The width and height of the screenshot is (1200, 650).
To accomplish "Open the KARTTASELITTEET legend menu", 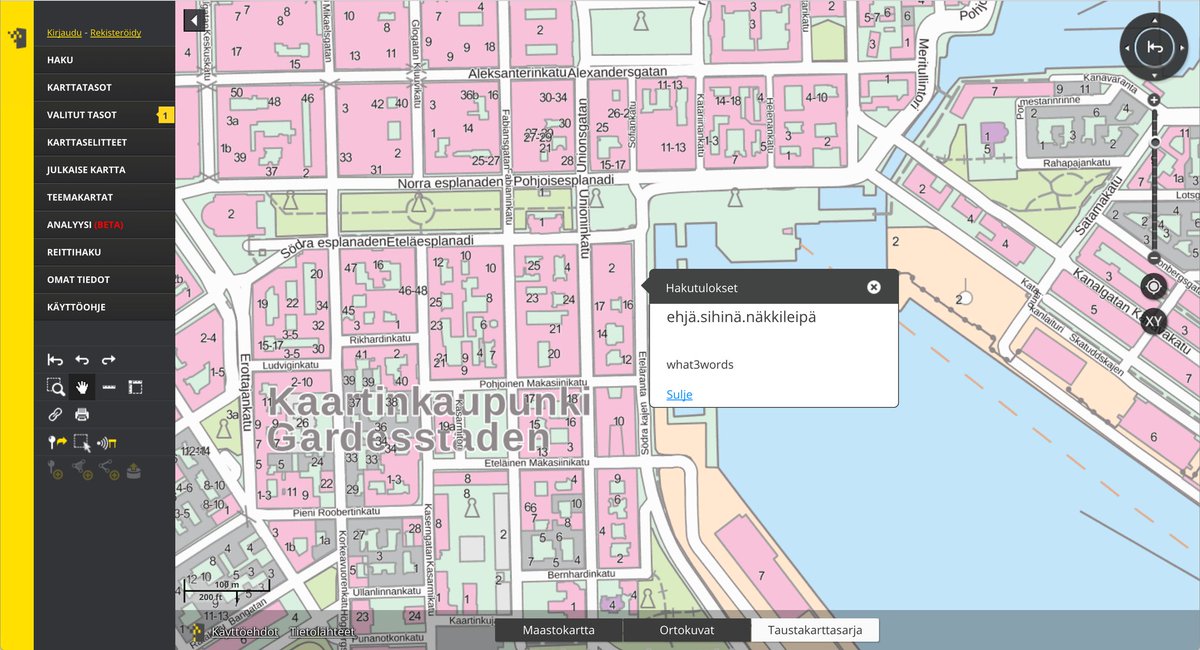I will tap(104, 142).
